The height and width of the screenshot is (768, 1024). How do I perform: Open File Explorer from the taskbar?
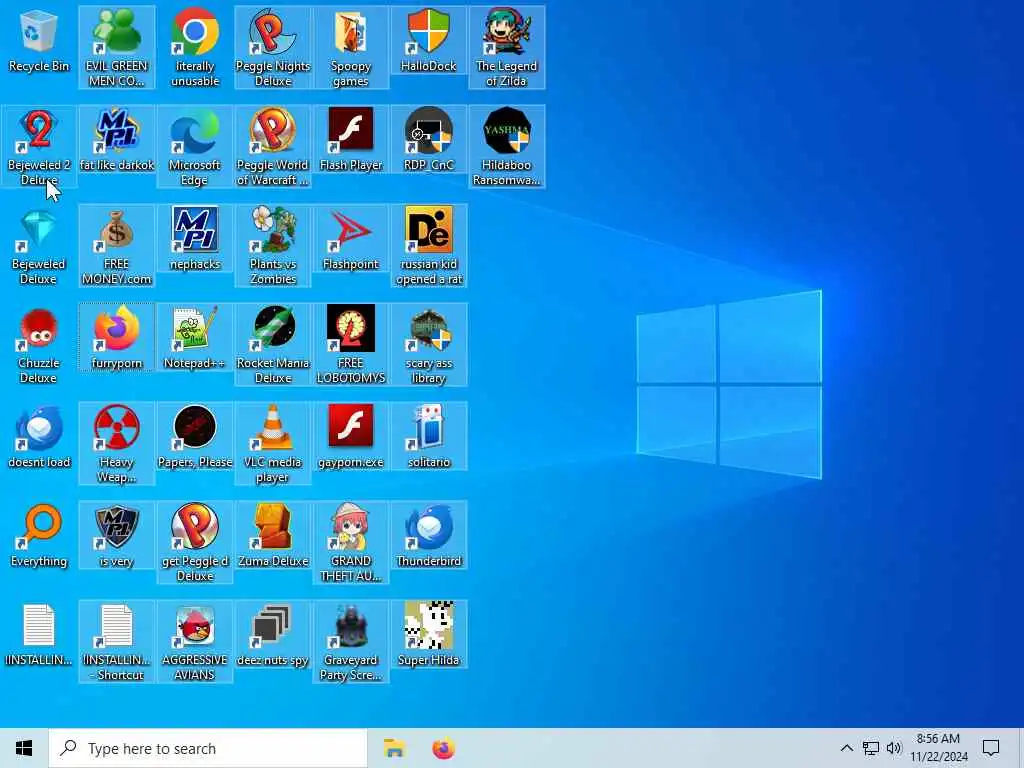point(394,748)
